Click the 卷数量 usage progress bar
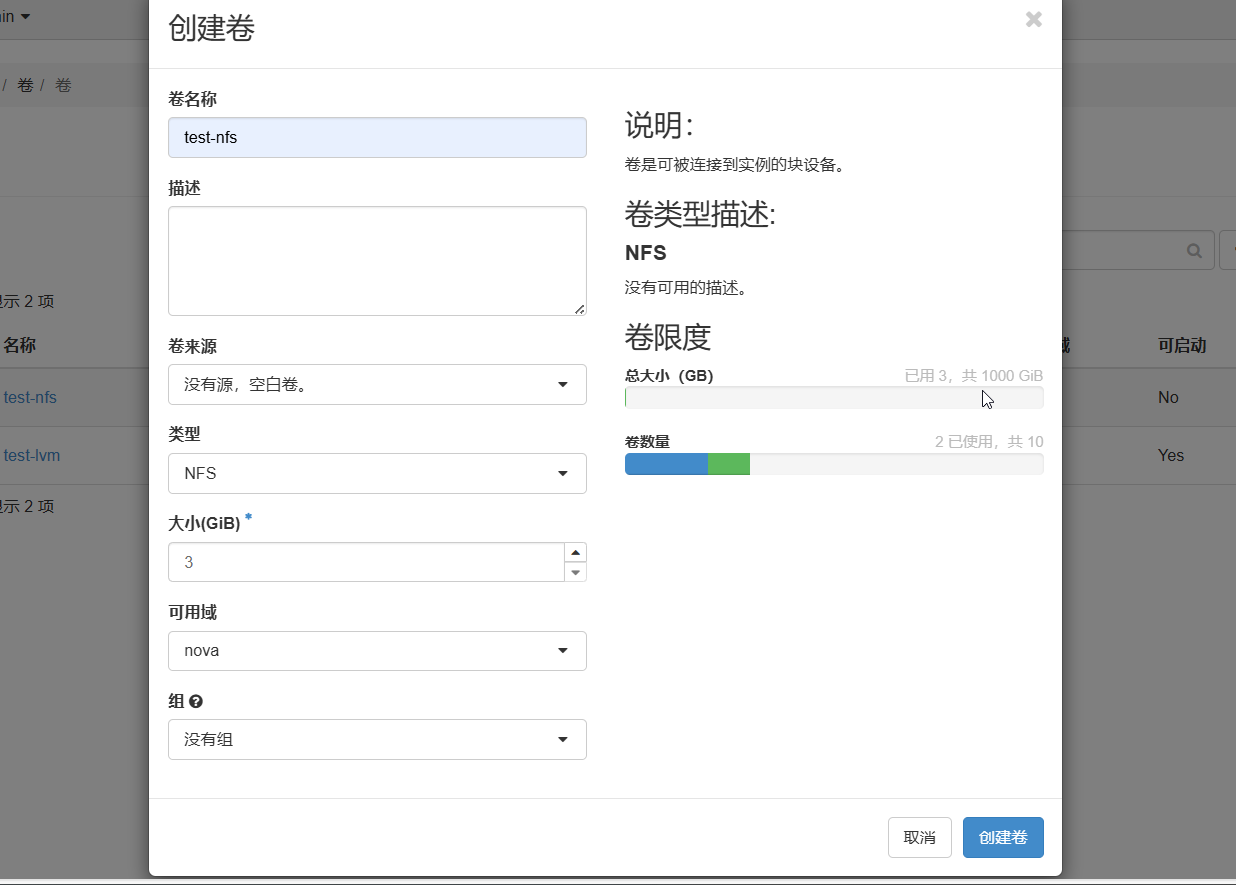 pos(834,464)
